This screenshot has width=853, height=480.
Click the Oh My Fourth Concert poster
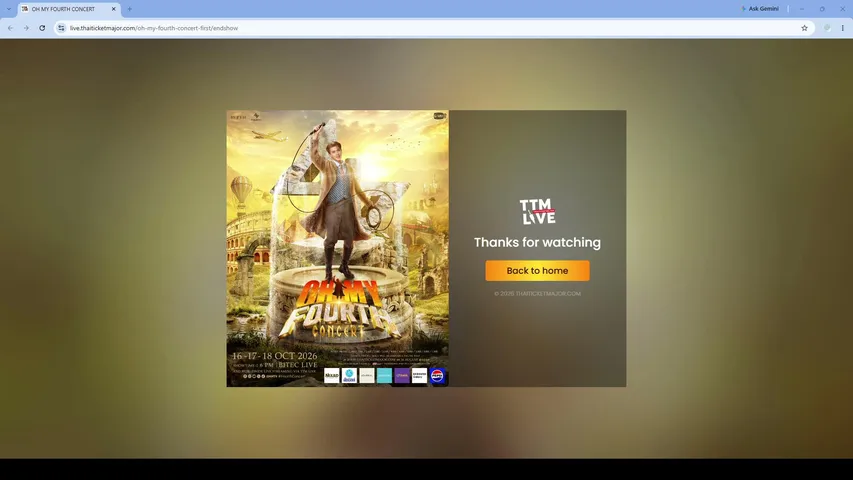click(x=338, y=249)
